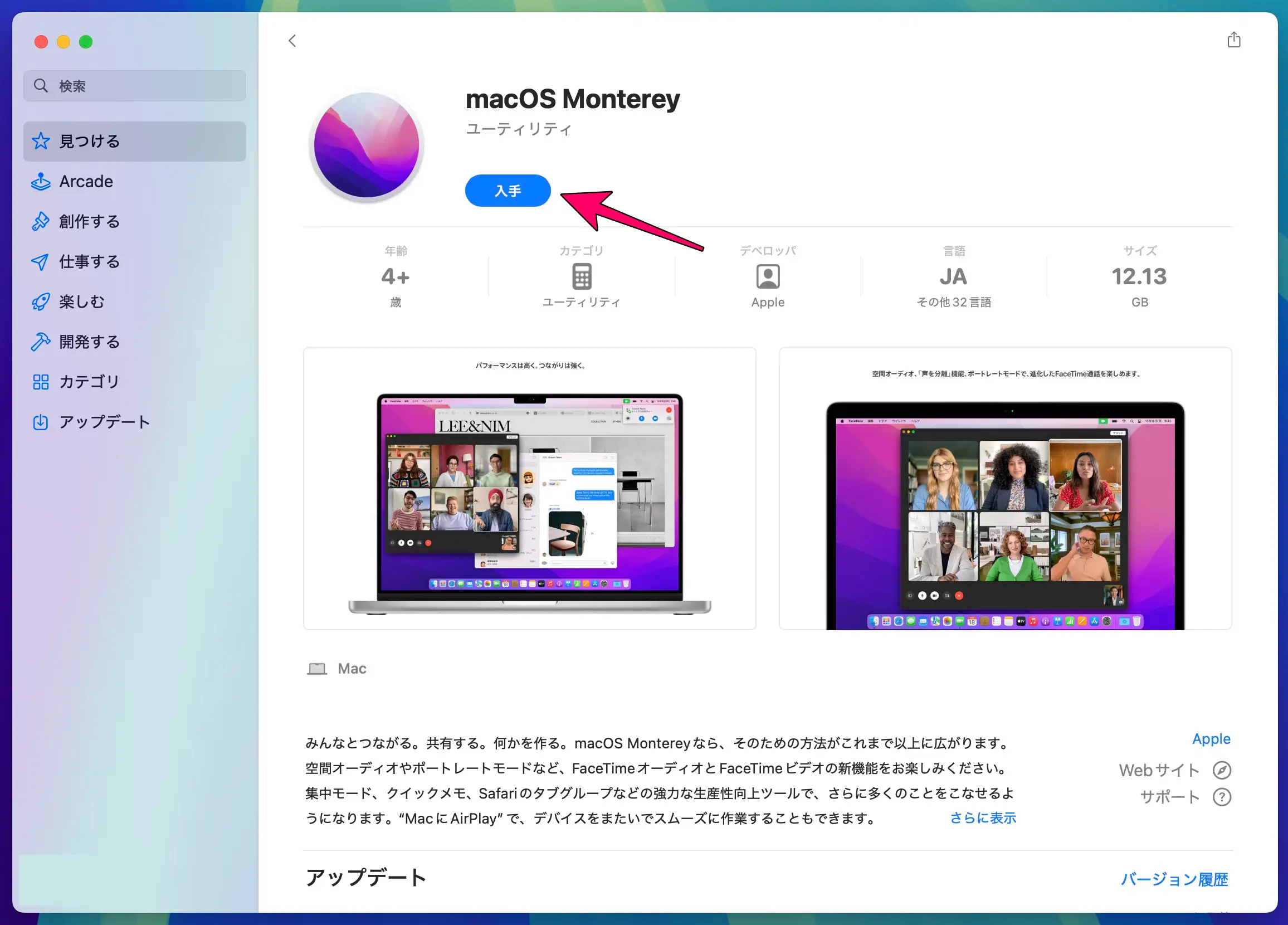
Task: Click the Mac compatibility laptop icon
Action: pos(318,668)
